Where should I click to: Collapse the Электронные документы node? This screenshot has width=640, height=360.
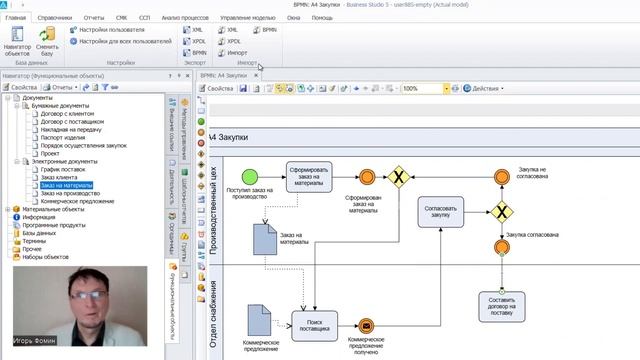[x=17, y=162]
